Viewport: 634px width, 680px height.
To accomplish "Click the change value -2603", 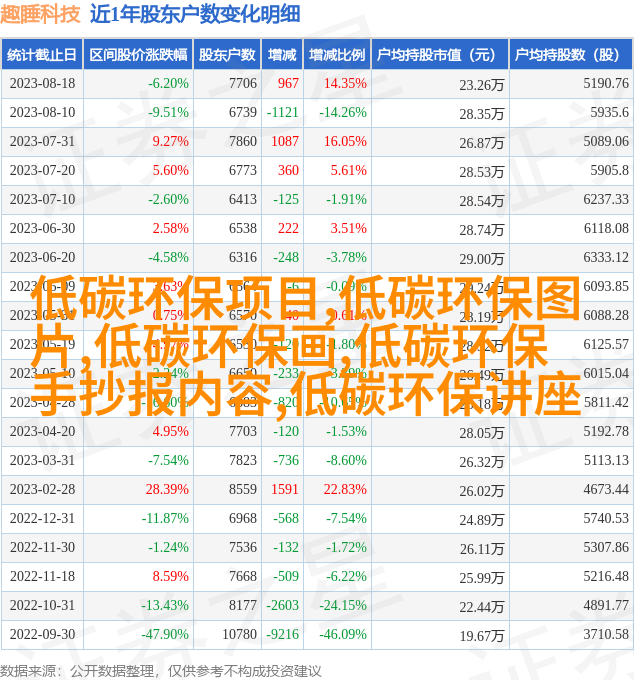I will (282, 606).
